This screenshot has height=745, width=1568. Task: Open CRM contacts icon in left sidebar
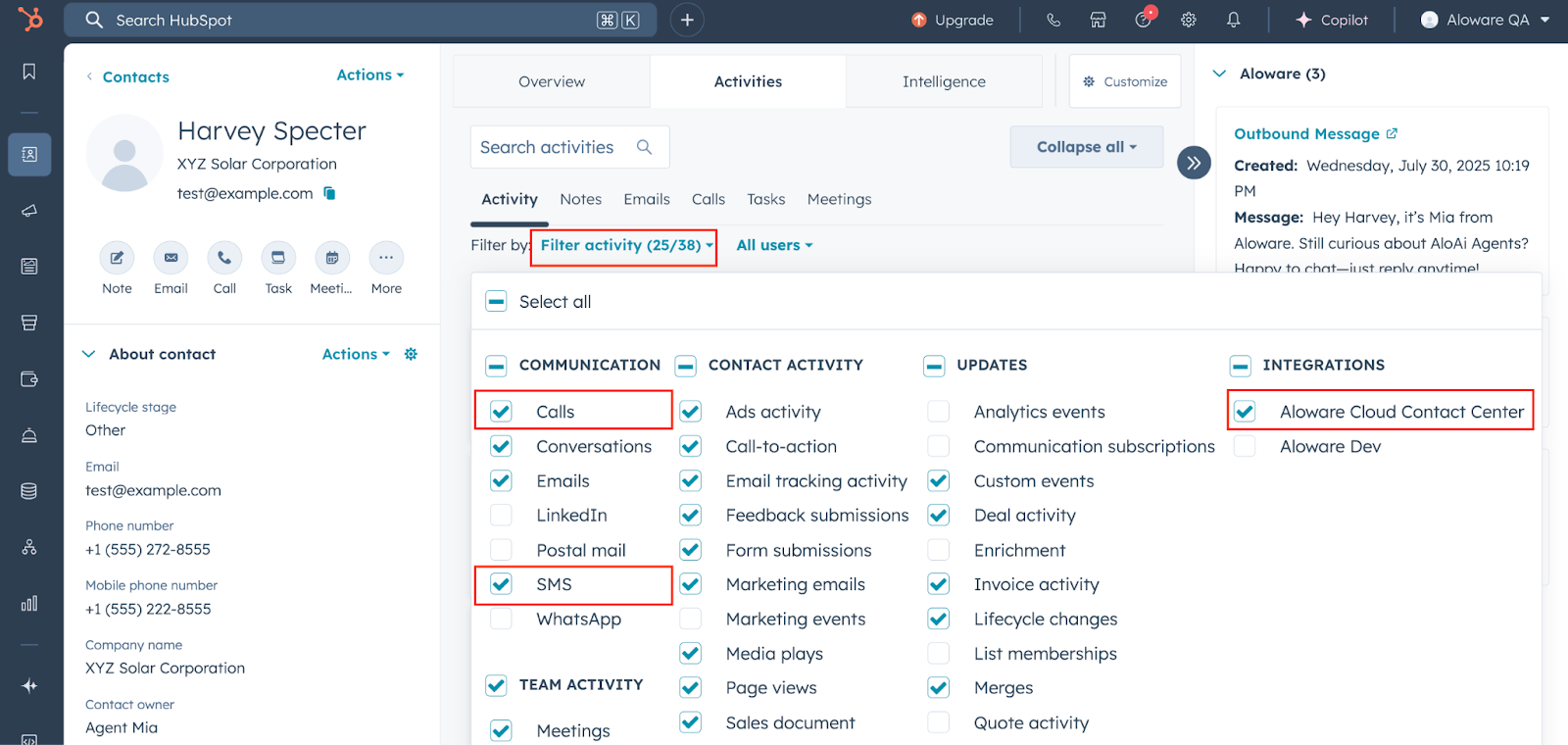29,155
